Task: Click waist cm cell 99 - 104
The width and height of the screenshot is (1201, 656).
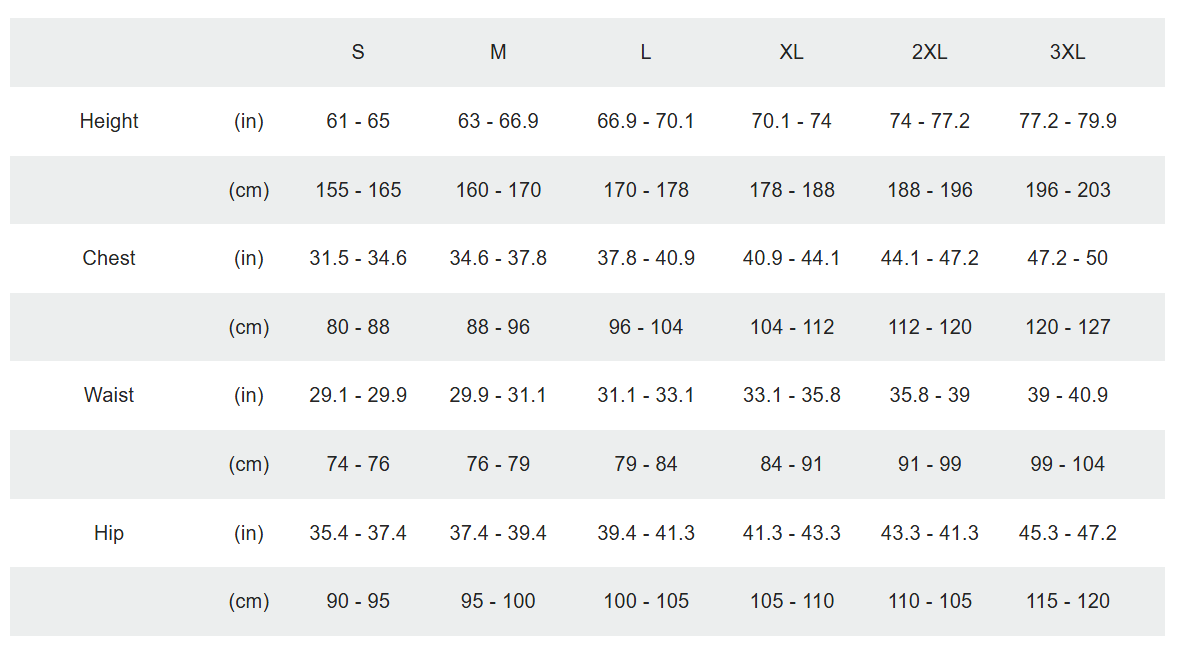Action: (x=1067, y=464)
